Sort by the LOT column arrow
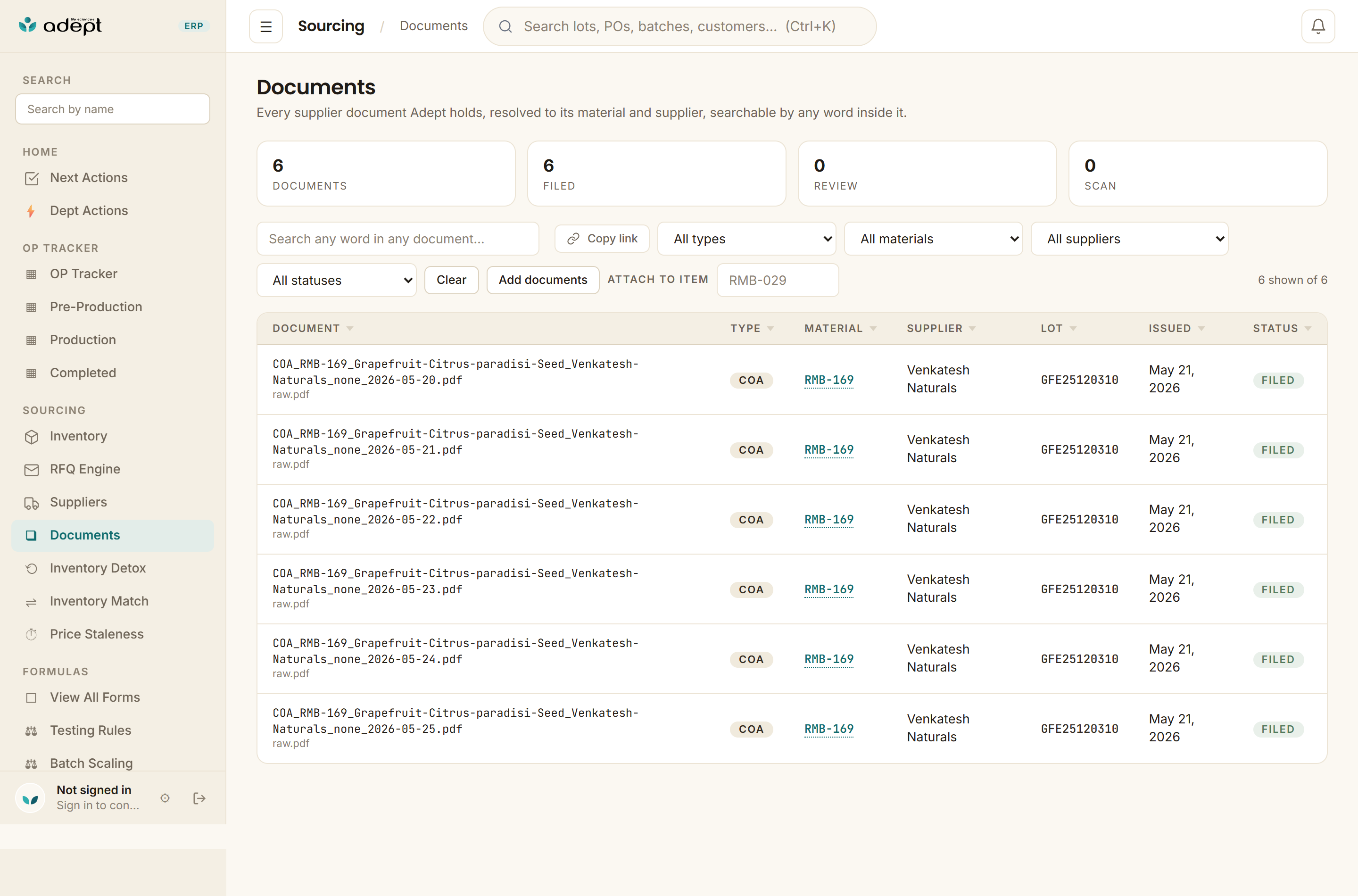The width and height of the screenshot is (1358, 896). coord(1073,329)
